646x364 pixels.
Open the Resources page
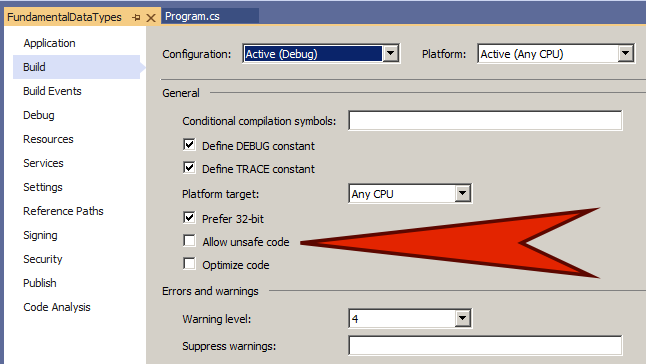(48, 139)
